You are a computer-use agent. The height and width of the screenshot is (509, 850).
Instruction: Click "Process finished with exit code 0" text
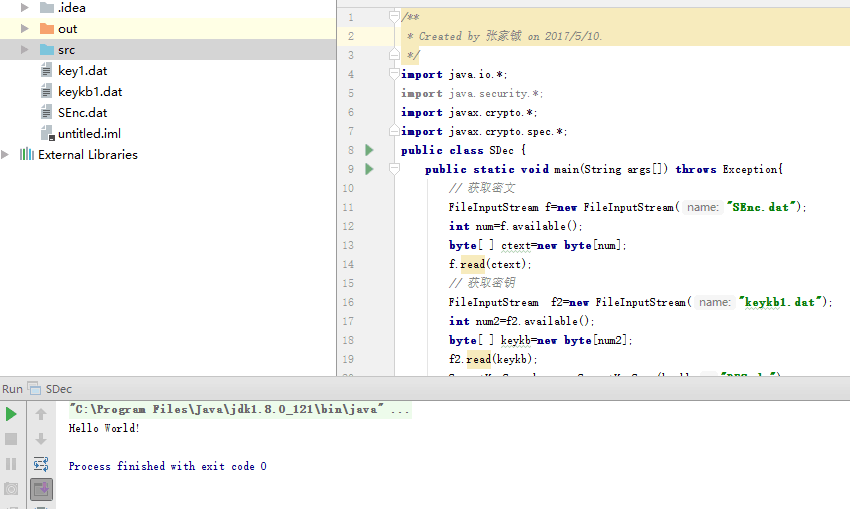pos(168,466)
